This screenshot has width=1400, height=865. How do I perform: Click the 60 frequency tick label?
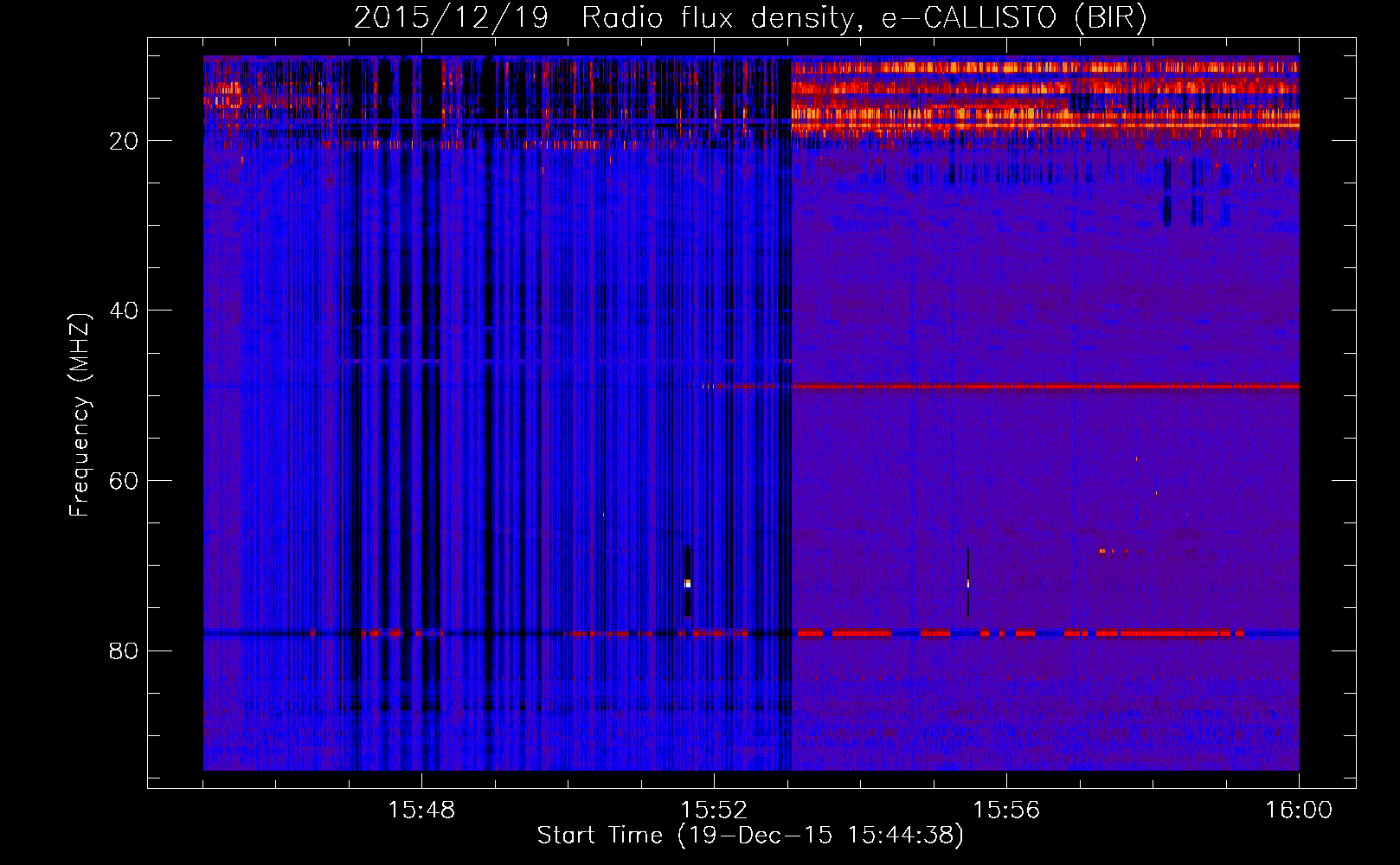124,481
